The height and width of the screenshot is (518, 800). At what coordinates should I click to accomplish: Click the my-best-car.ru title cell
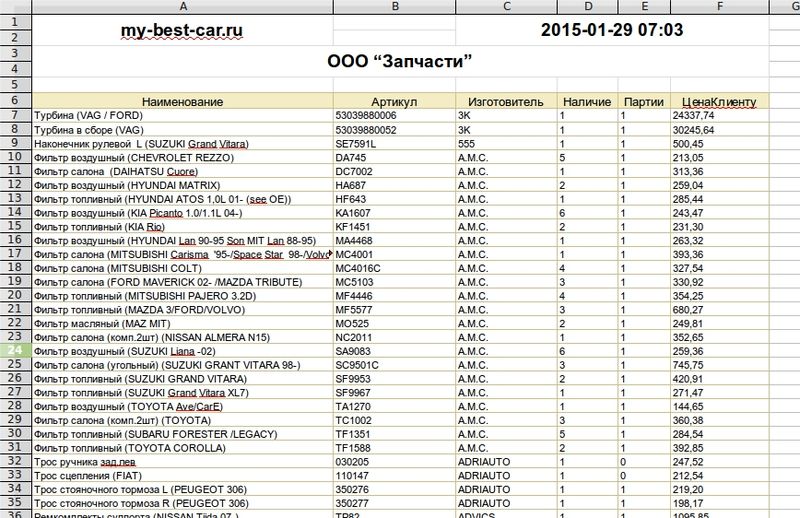coord(183,30)
